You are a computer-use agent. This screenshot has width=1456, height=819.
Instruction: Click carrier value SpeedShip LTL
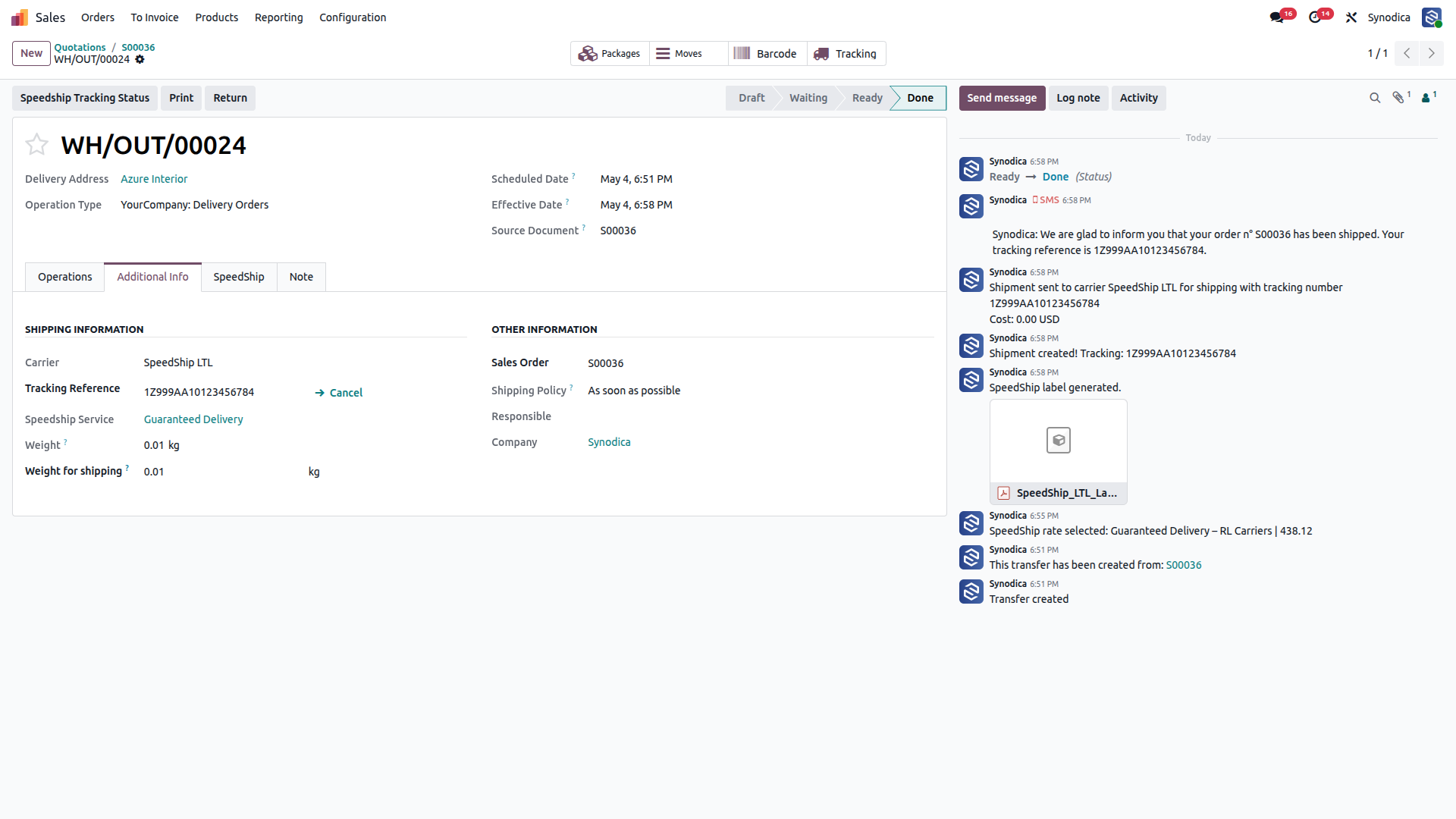[178, 362]
